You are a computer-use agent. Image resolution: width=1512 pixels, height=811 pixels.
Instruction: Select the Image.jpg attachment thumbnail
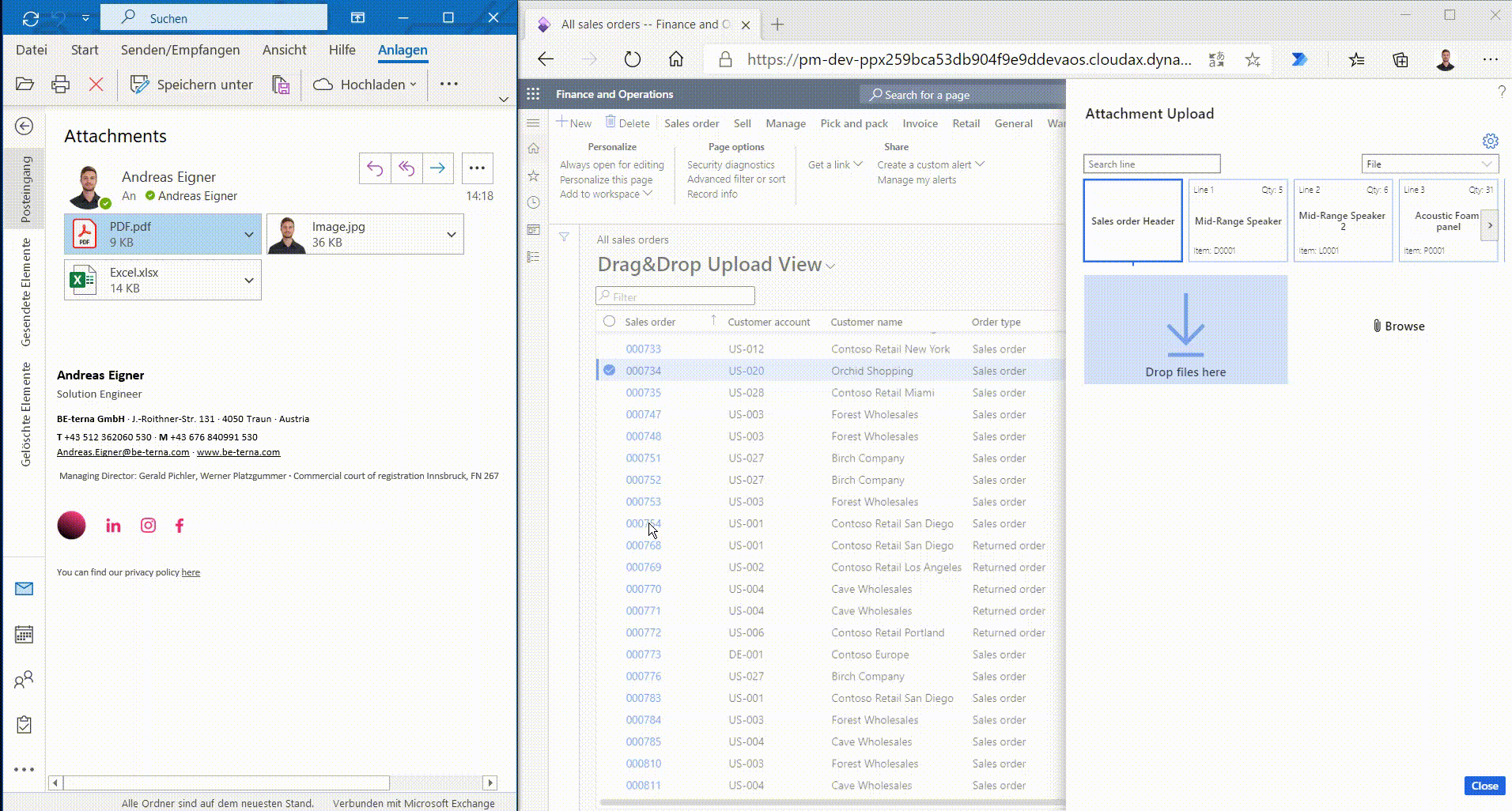click(x=287, y=234)
